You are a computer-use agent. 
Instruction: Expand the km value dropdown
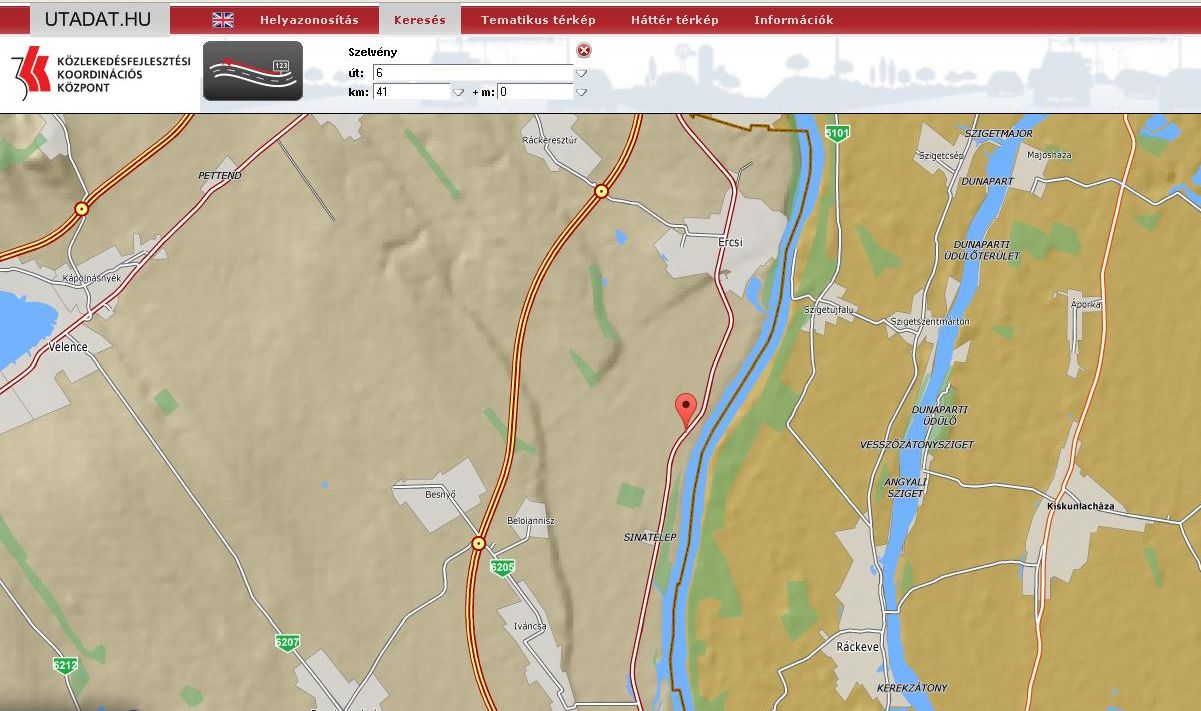point(458,92)
